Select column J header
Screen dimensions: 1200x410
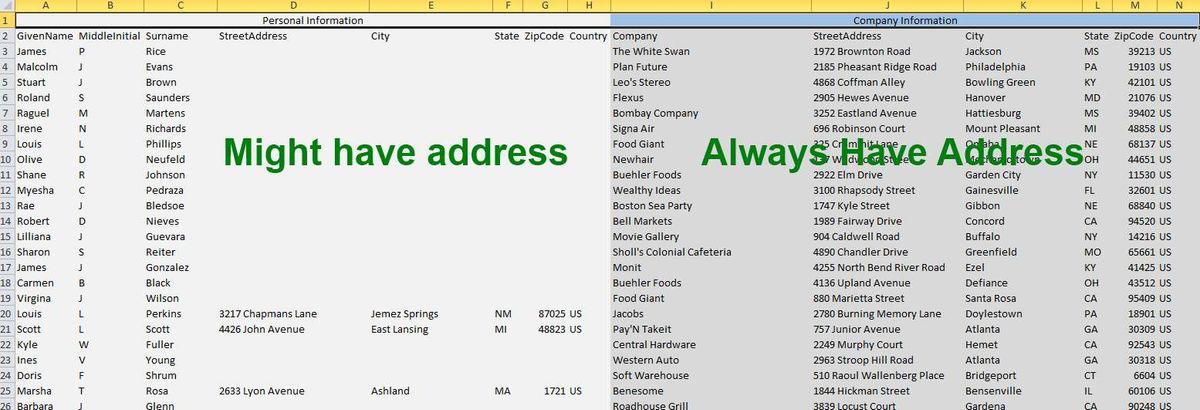click(x=885, y=6)
